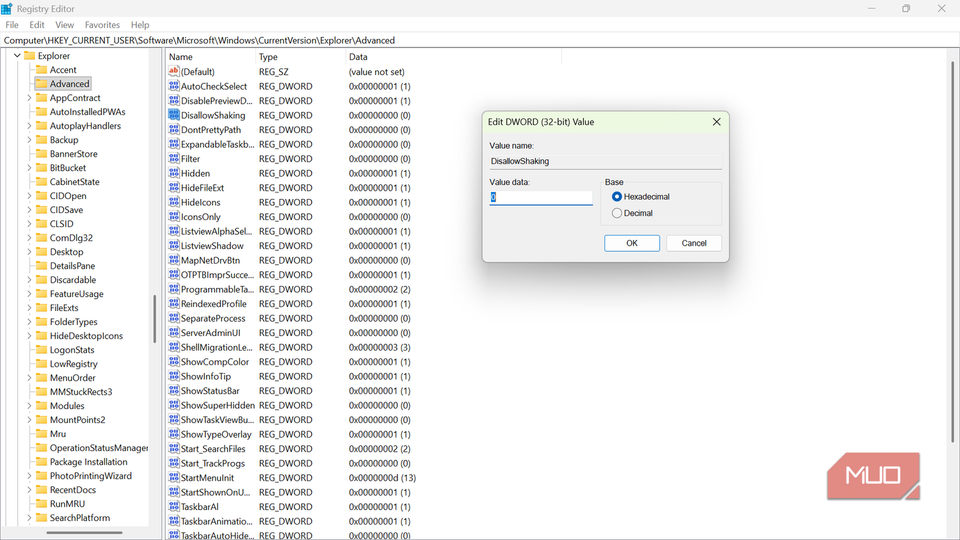Click the ShowInfoTip DWORD icon
The width and height of the screenshot is (960, 540).
tap(174, 377)
